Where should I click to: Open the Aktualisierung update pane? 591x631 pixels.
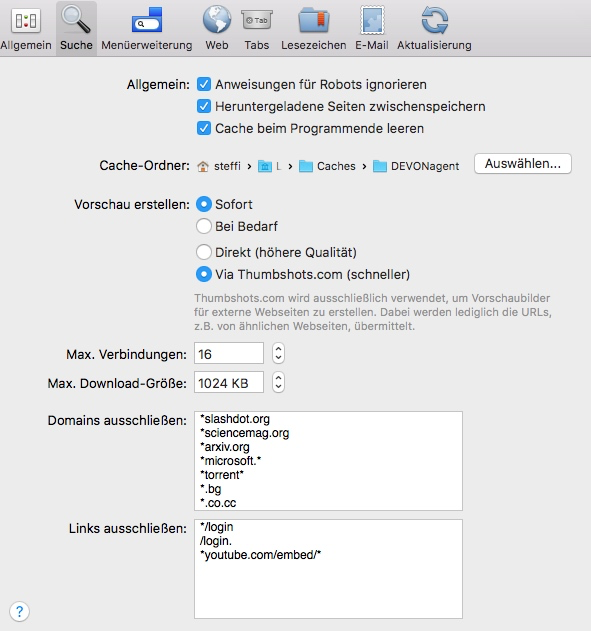[x=434, y=28]
